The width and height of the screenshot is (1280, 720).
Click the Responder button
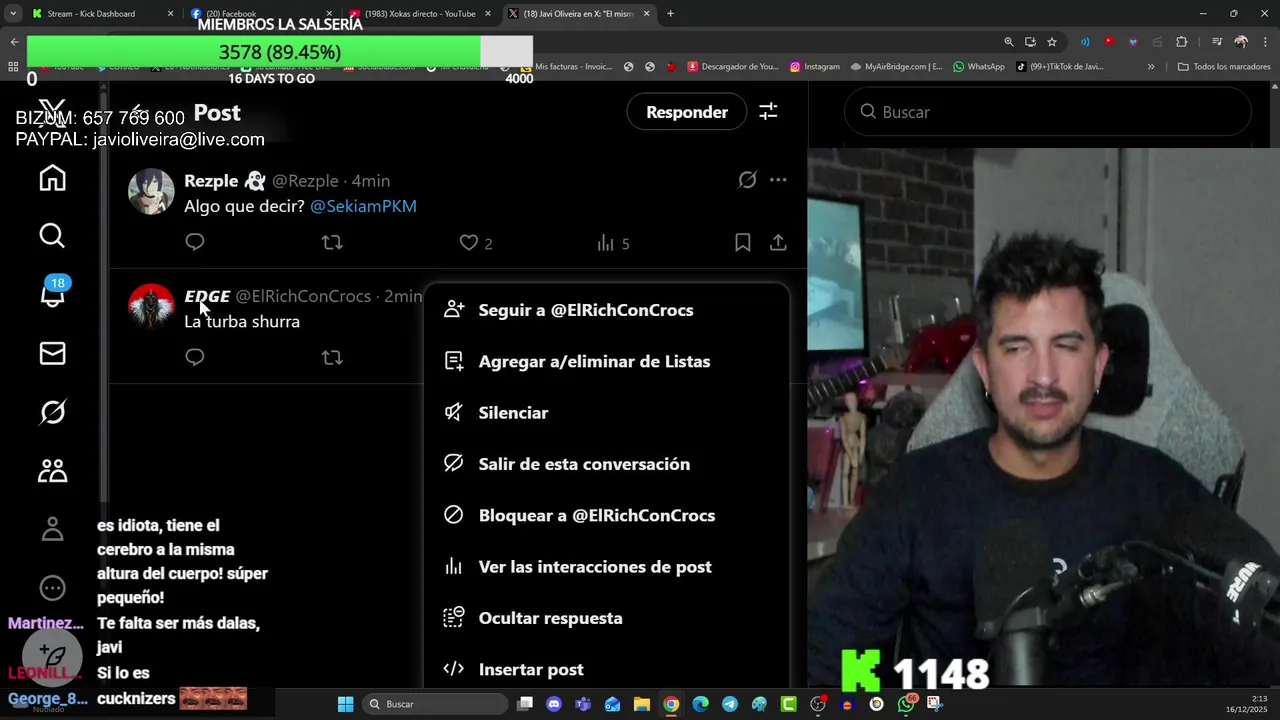tap(686, 112)
